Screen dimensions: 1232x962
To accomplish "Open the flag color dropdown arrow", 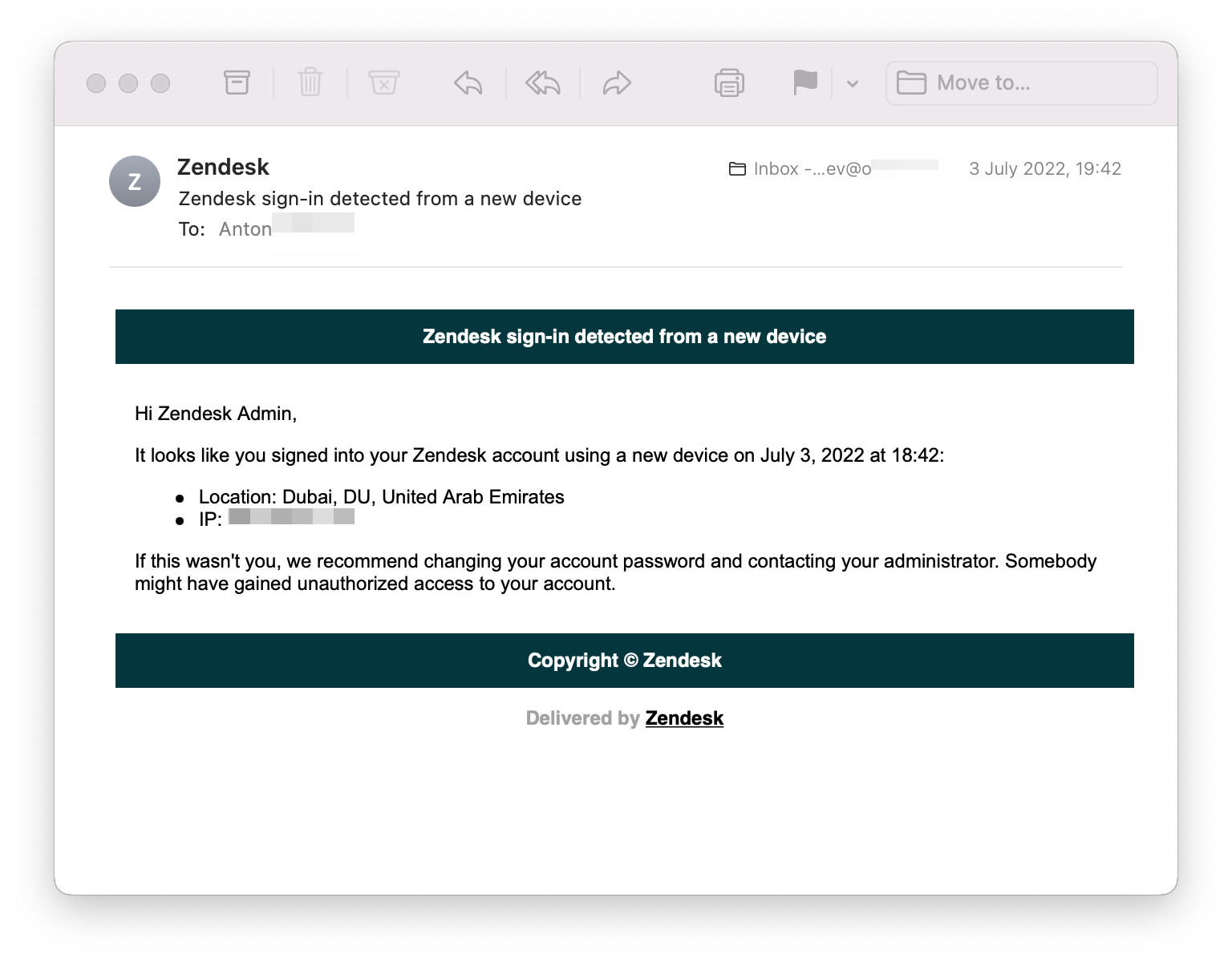I will [x=853, y=83].
